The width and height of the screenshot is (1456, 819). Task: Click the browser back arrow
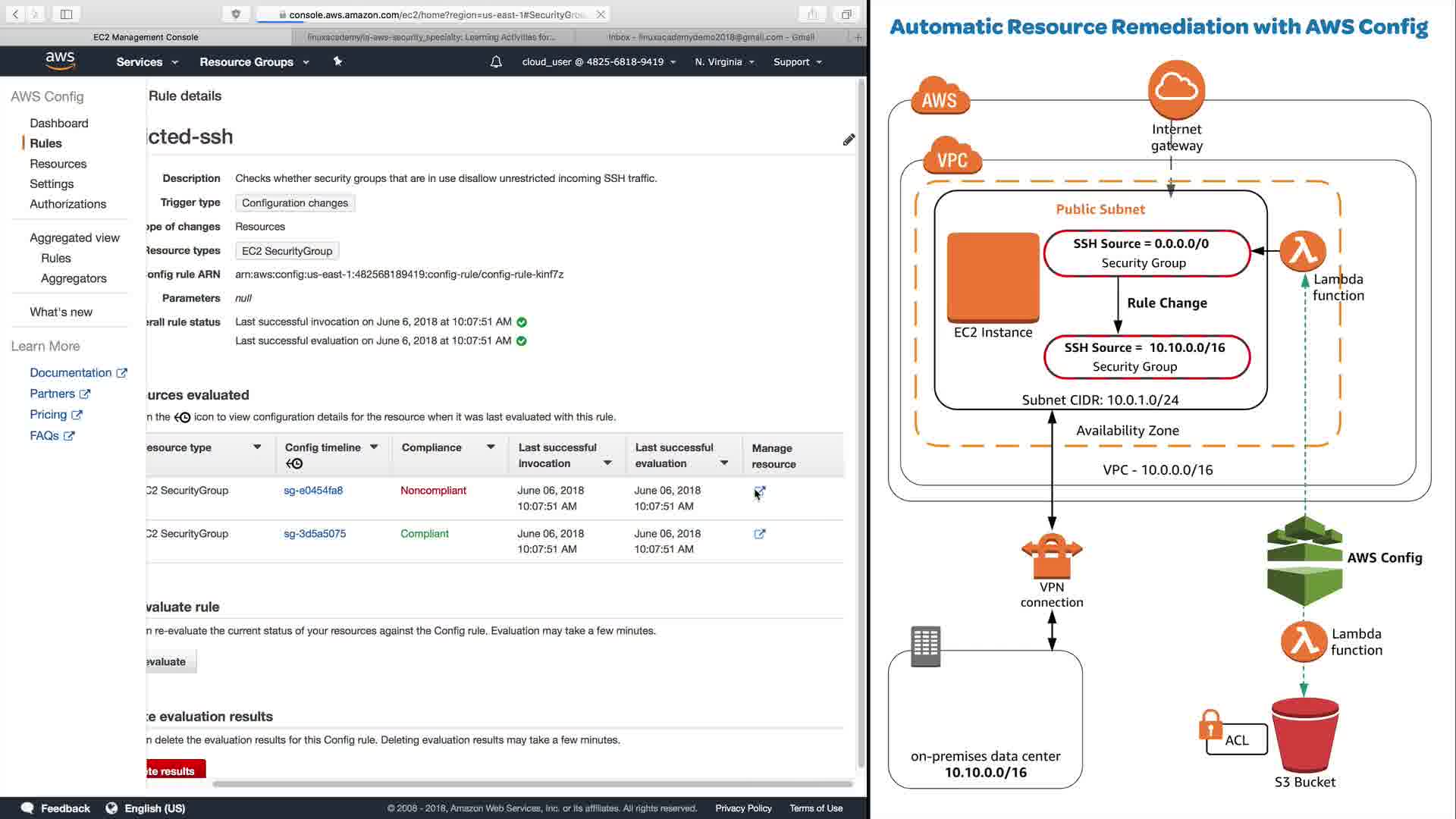click(15, 14)
